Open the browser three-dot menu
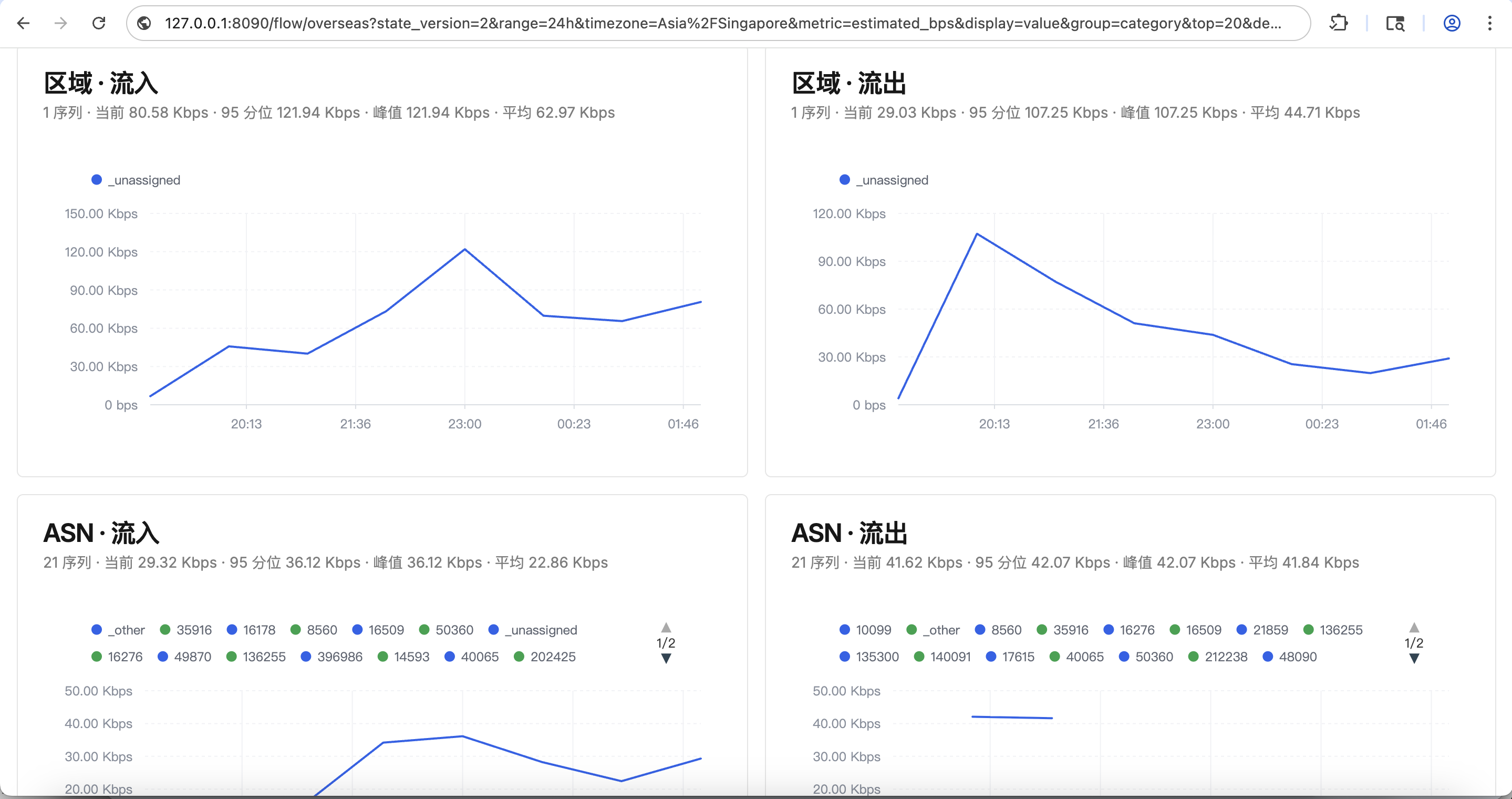This screenshot has height=799, width=1512. click(x=1490, y=23)
